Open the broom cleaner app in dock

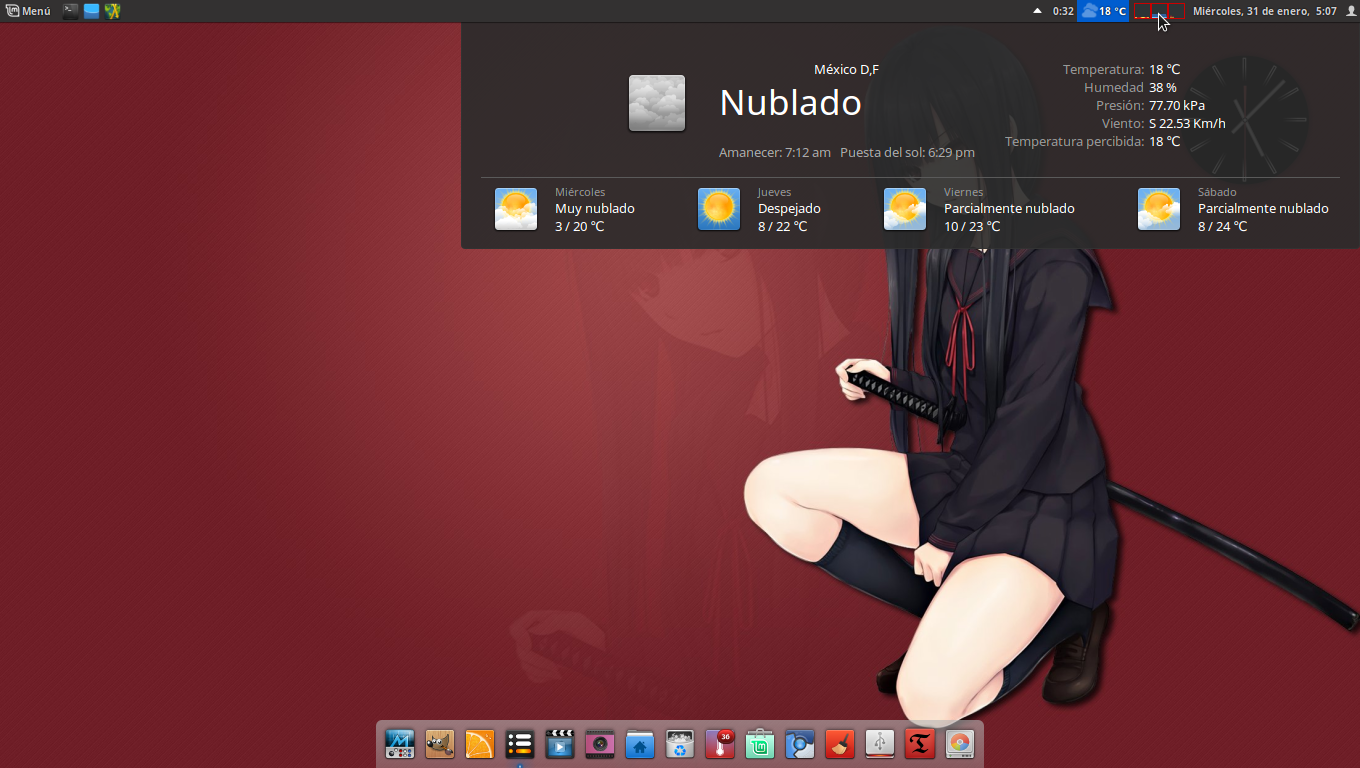click(x=840, y=744)
